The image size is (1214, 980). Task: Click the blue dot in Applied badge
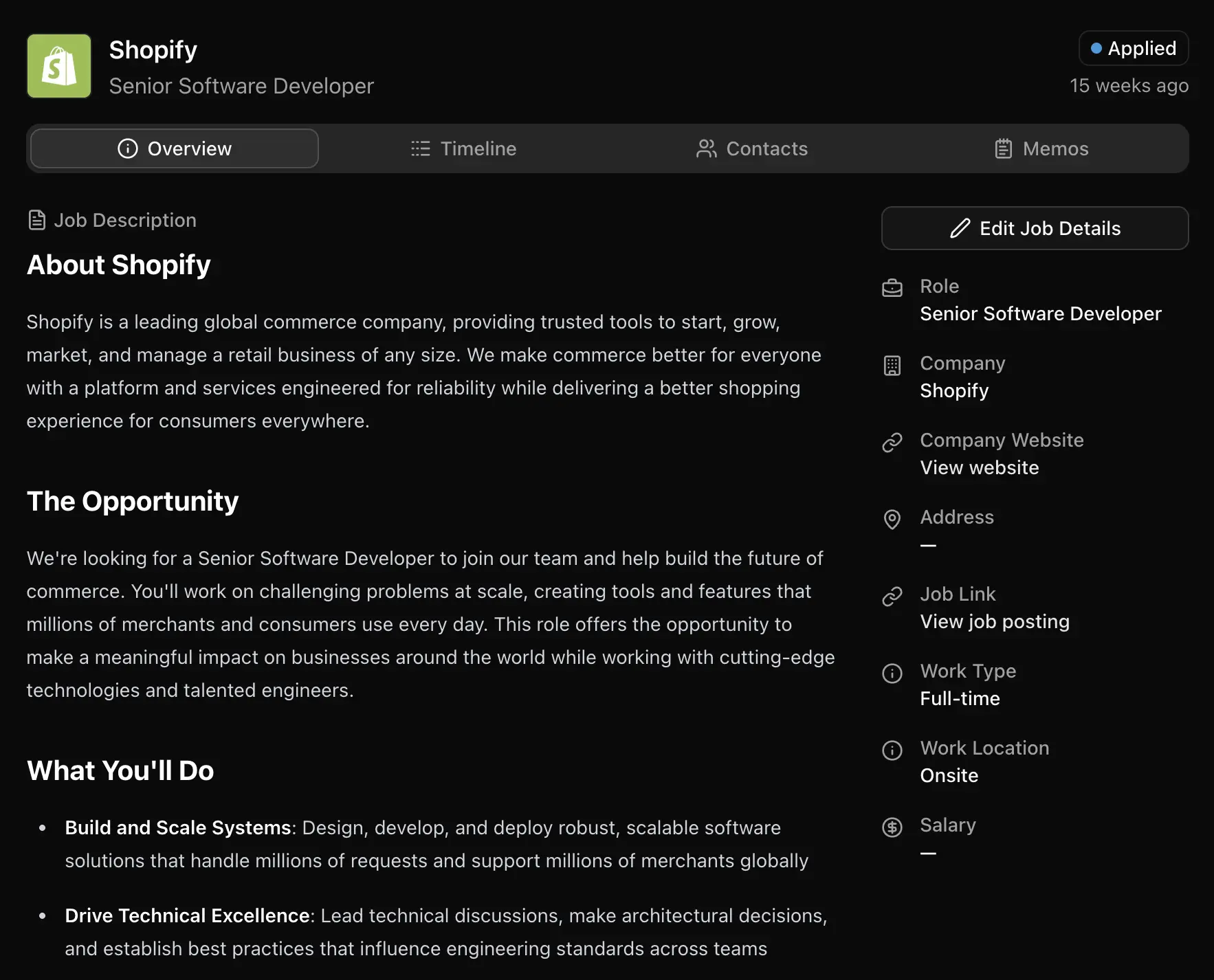(1096, 48)
